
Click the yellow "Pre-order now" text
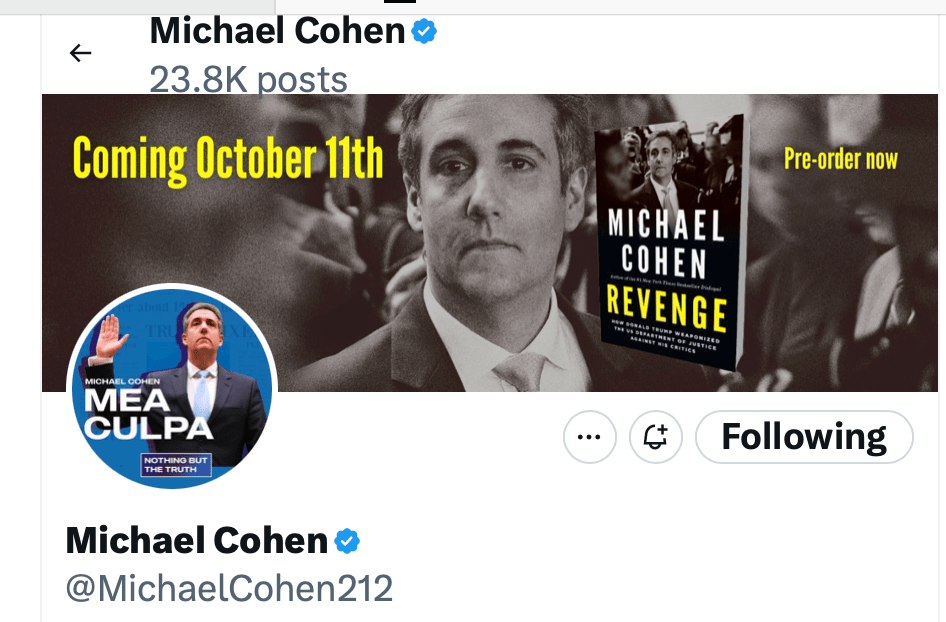[840, 159]
